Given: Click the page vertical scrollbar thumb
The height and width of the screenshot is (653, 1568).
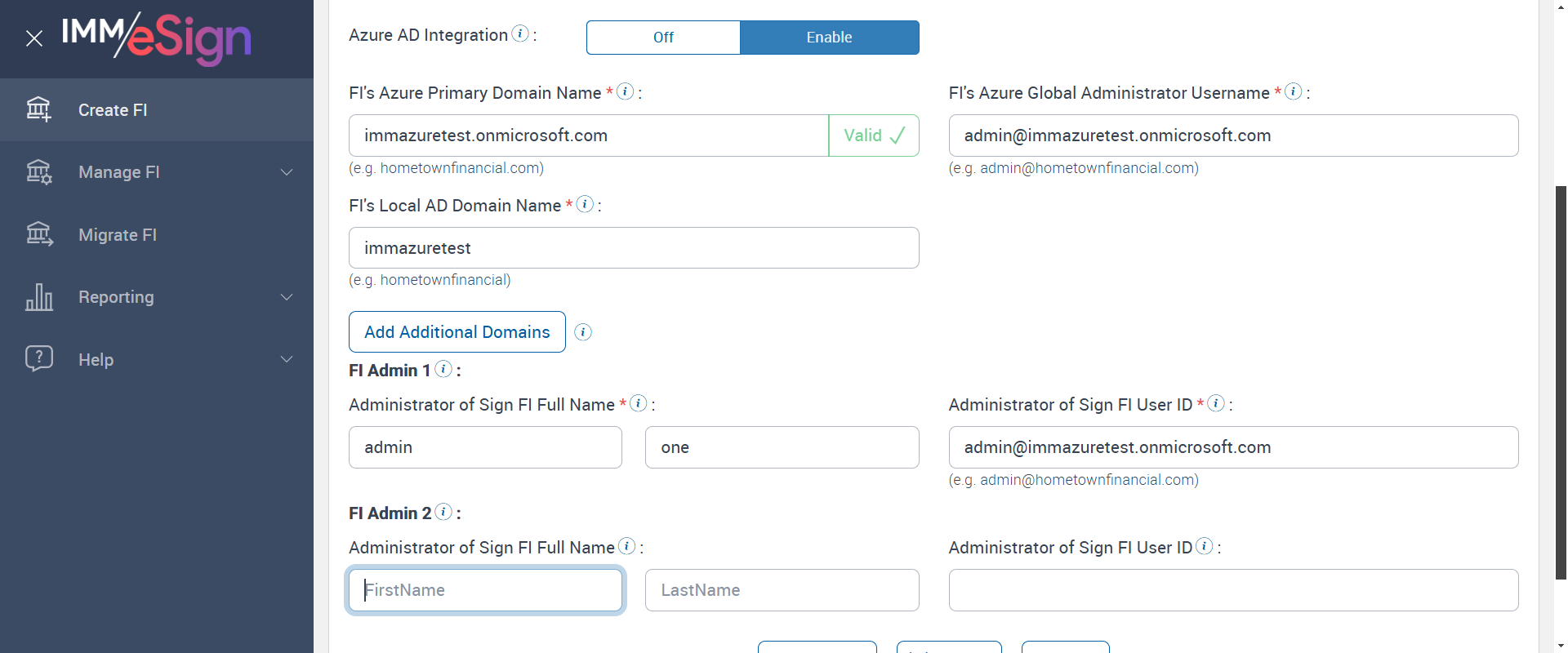Looking at the screenshot, I should tap(1561, 382).
